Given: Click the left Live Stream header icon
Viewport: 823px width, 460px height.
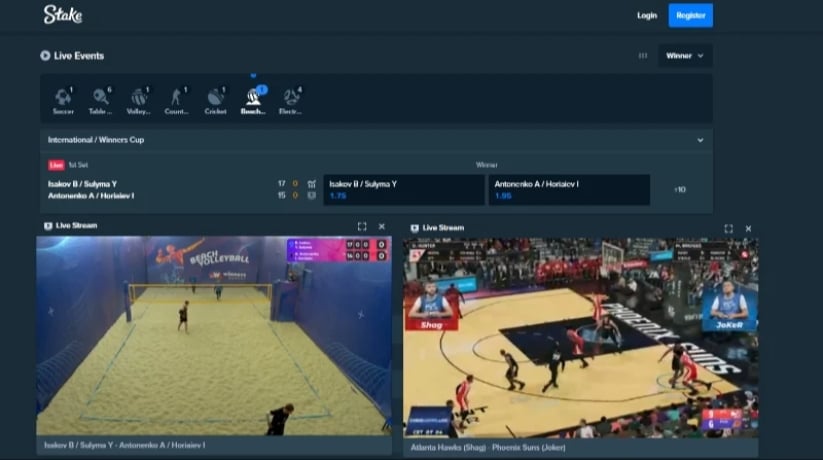Looking at the screenshot, I should [x=48, y=226].
